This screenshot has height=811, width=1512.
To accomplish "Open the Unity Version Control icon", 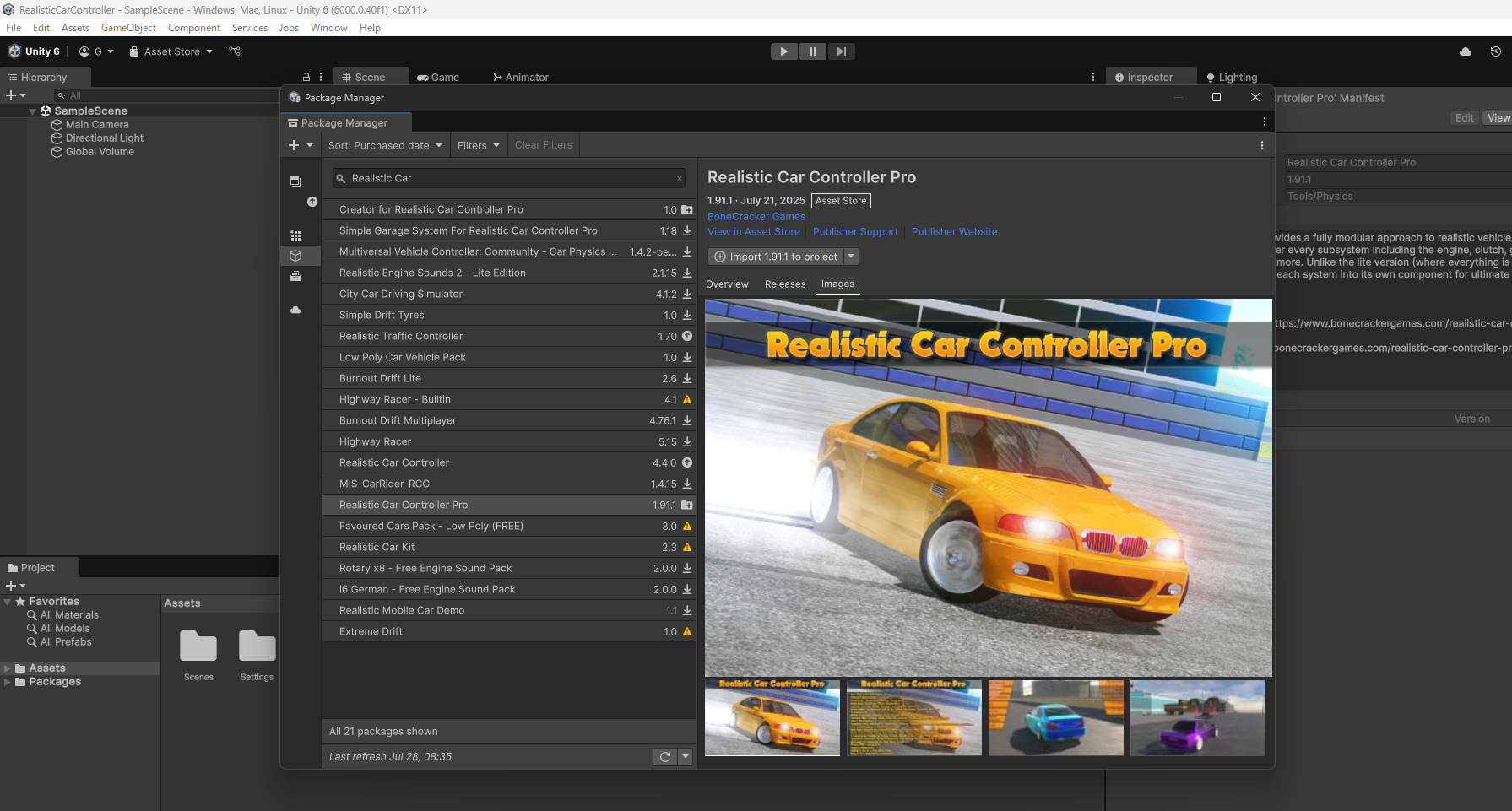I will pyautogui.click(x=235, y=51).
